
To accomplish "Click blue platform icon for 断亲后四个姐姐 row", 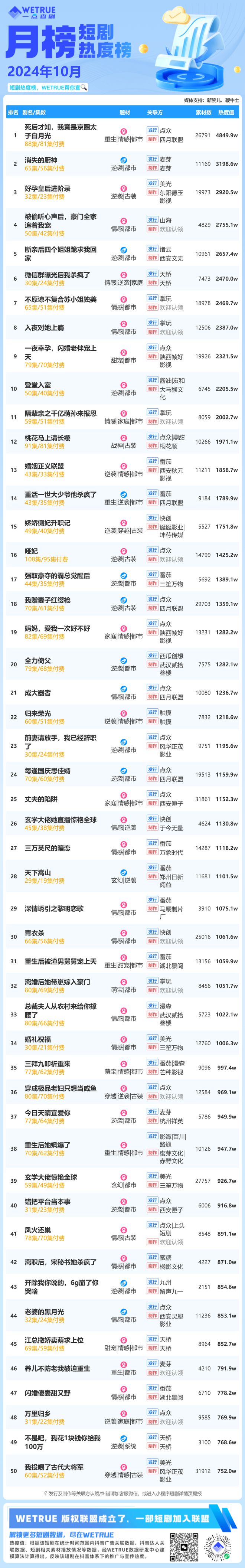I will click(123, 249).
